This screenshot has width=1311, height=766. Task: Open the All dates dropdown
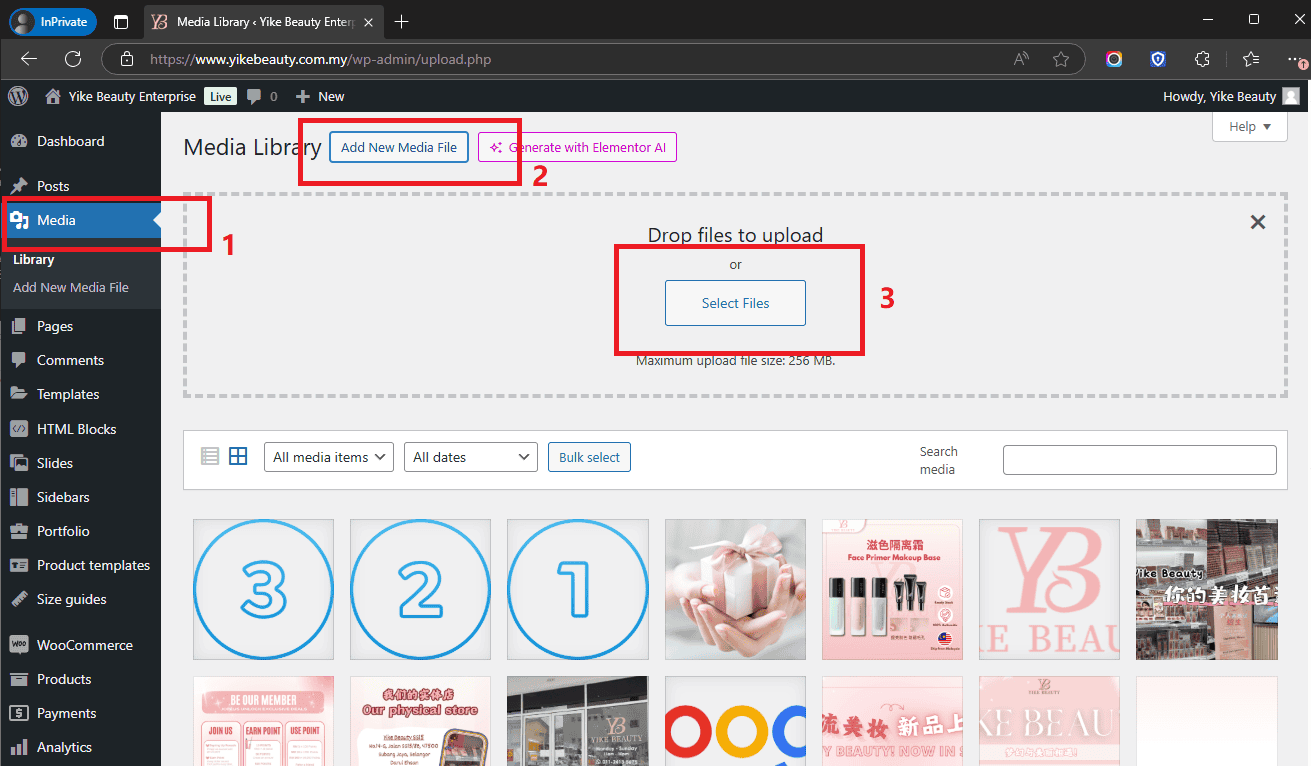[471, 457]
